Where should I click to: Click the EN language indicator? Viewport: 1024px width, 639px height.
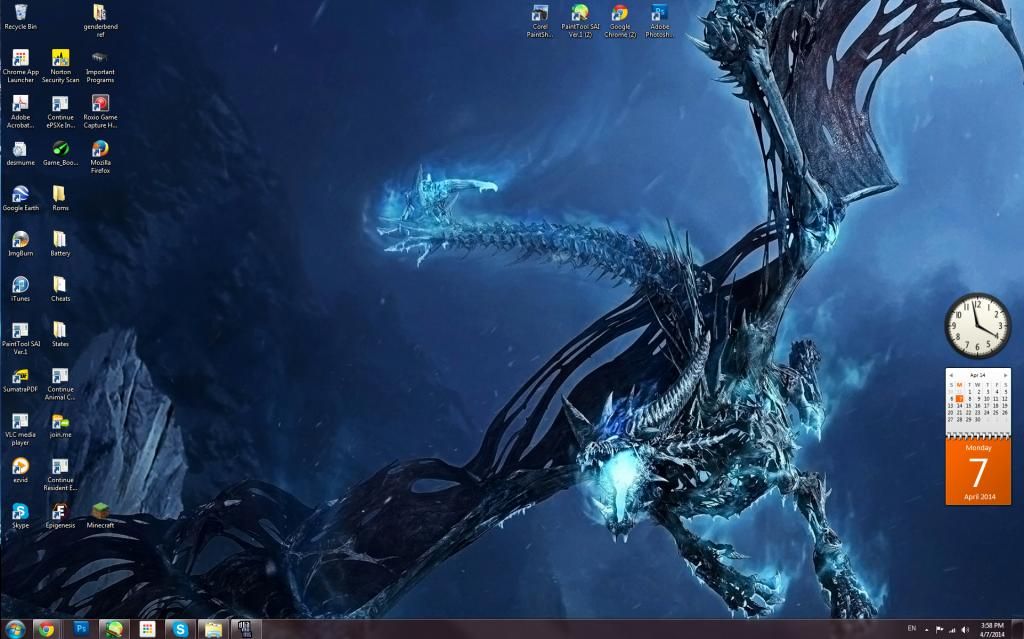coord(912,629)
